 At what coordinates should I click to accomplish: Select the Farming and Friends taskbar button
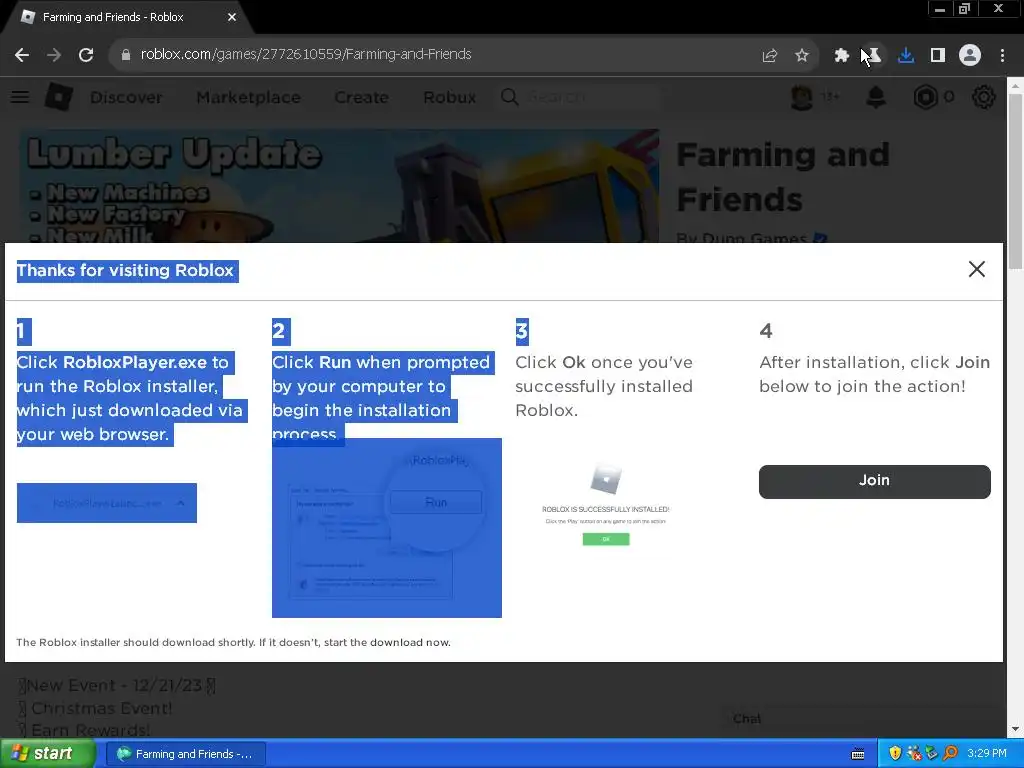pyautogui.click(x=186, y=754)
